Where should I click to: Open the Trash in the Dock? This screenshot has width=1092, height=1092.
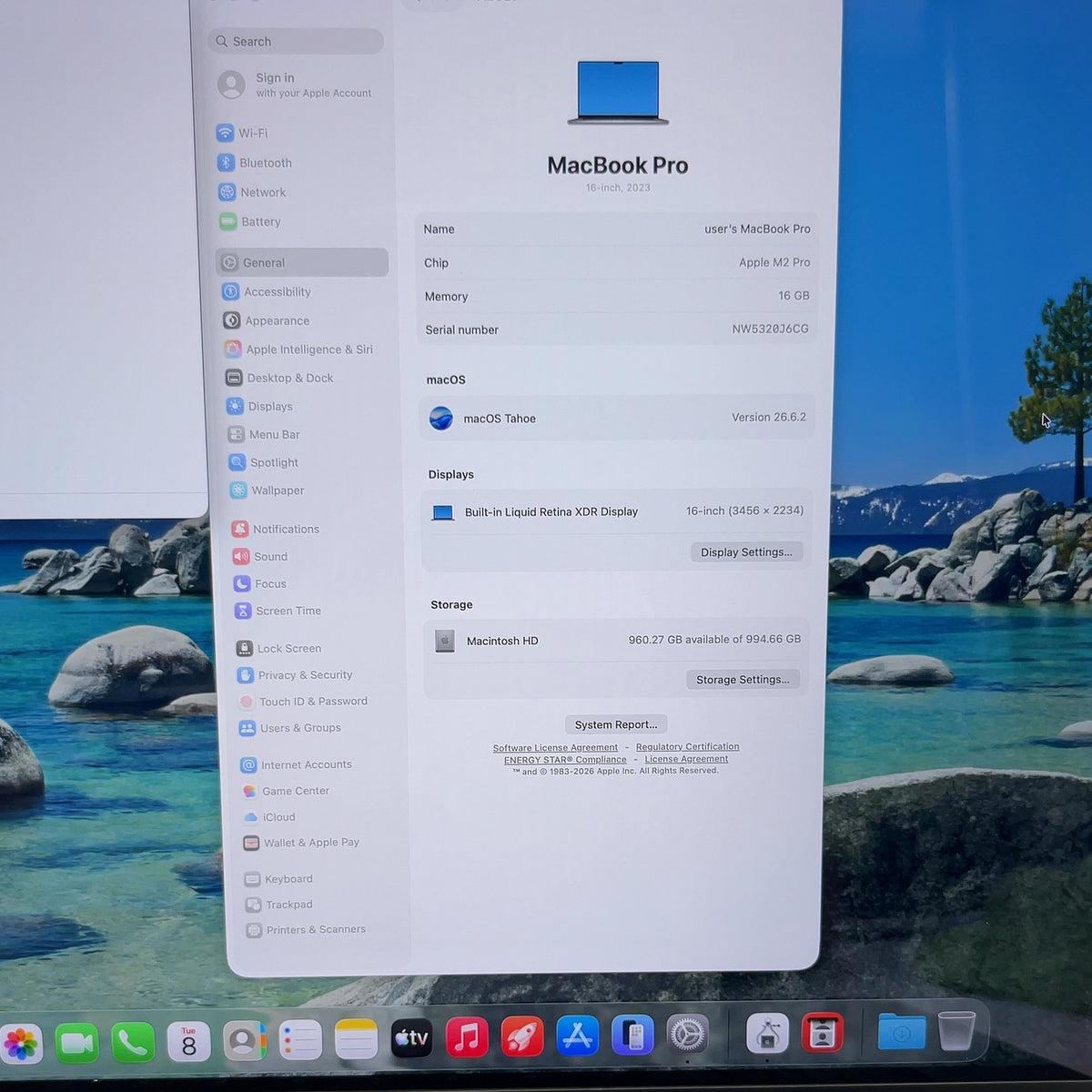[956, 1031]
